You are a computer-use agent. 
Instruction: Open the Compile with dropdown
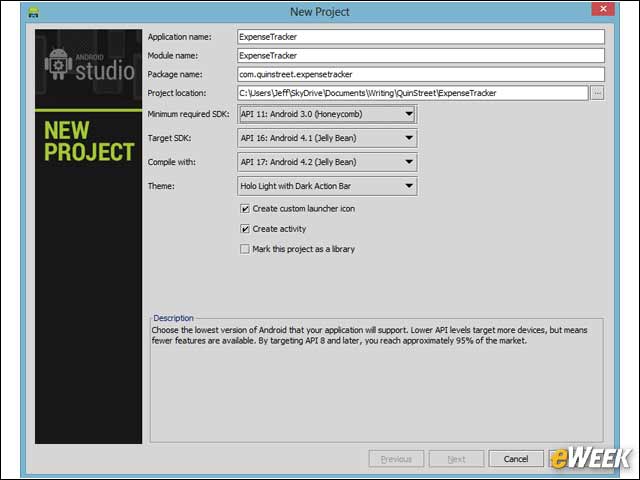pos(327,162)
